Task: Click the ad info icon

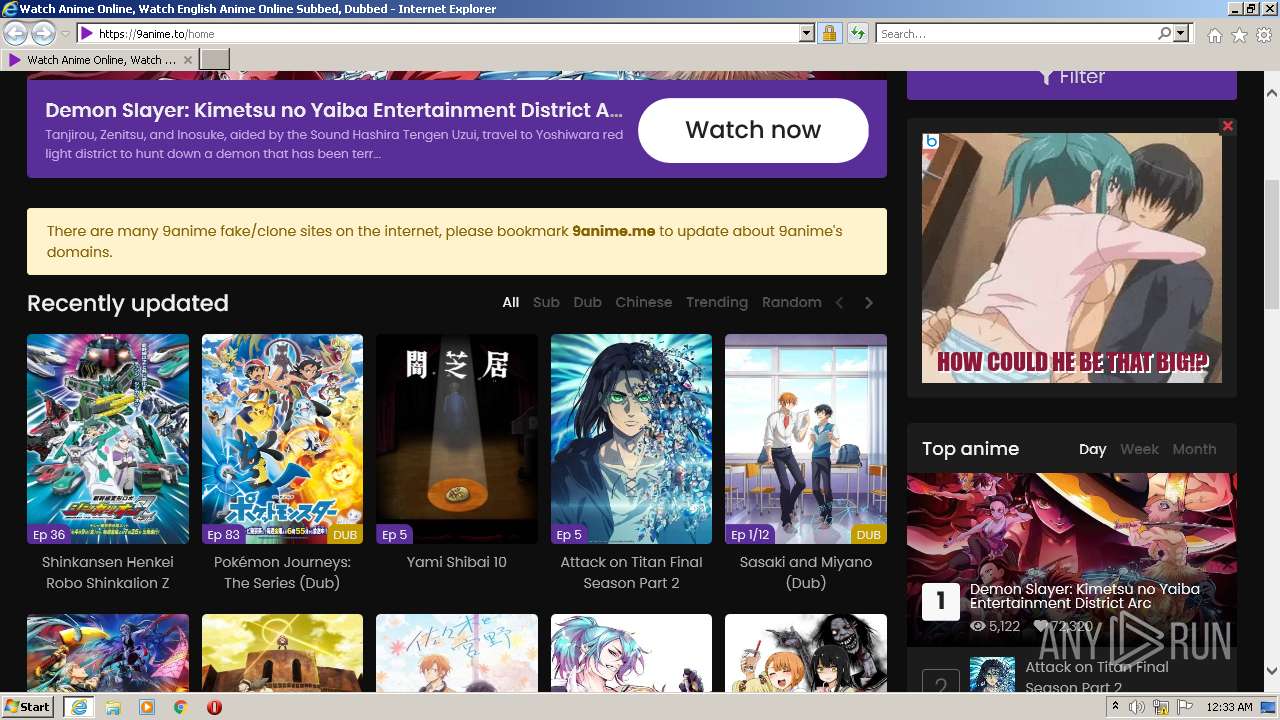Action: (x=931, y=141)
